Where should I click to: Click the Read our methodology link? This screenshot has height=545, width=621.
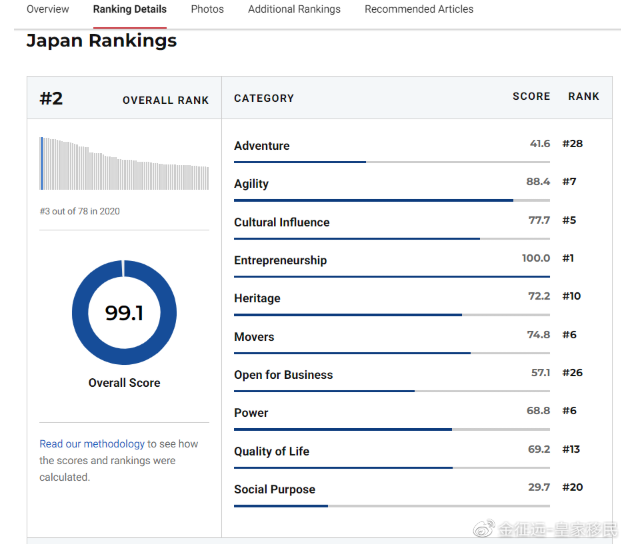tap(92, 444)
